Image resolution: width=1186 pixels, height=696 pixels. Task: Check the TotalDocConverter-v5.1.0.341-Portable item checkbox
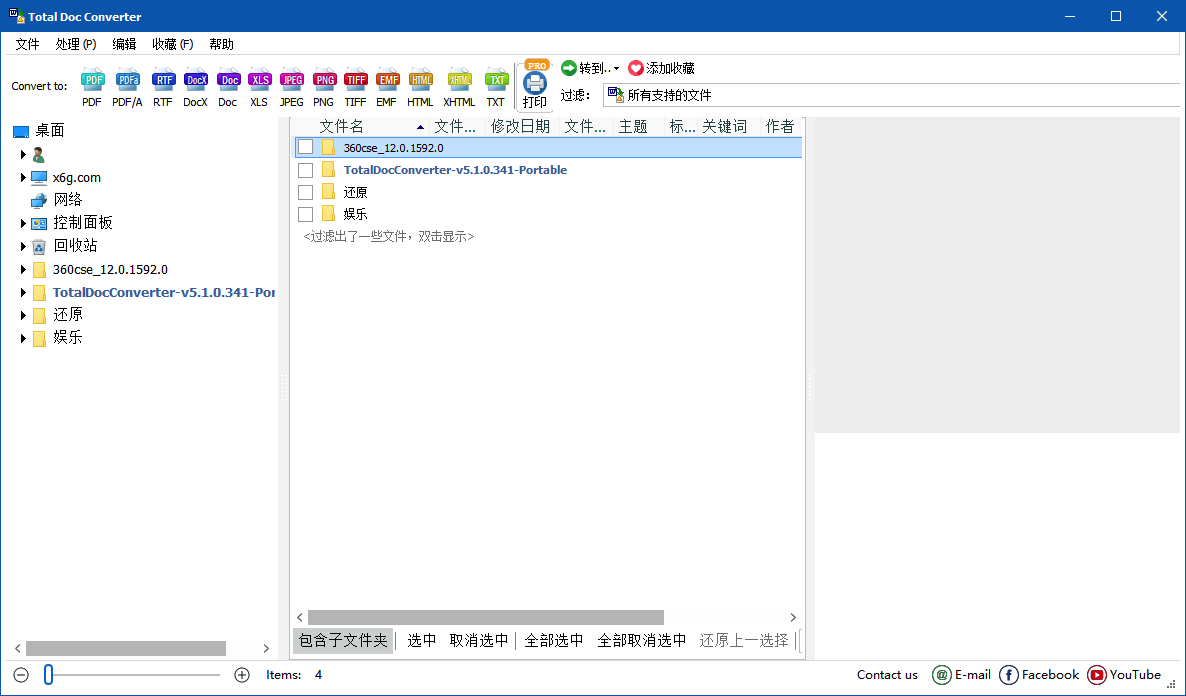point(305,169)
